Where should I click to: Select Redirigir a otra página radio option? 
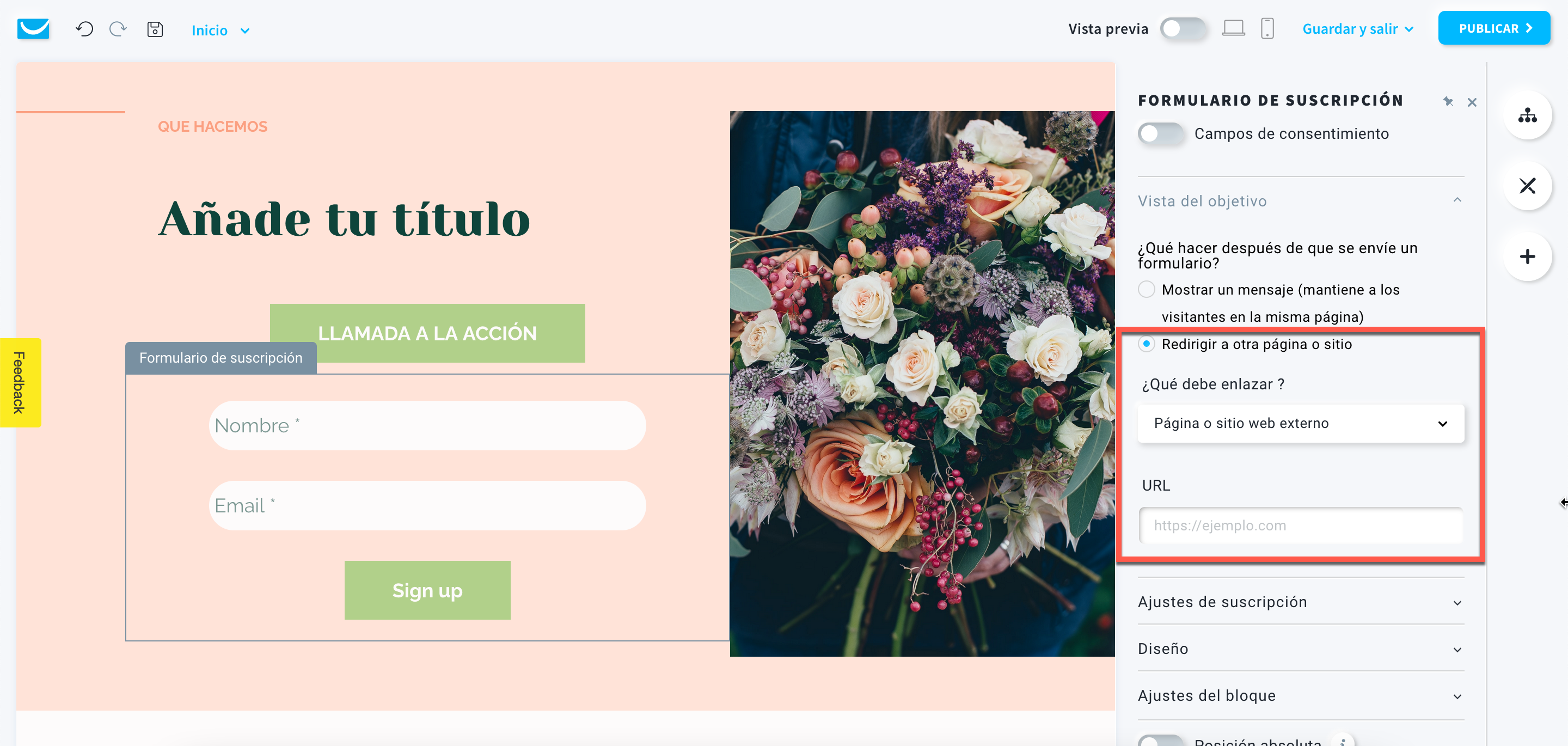[1146, 344]
